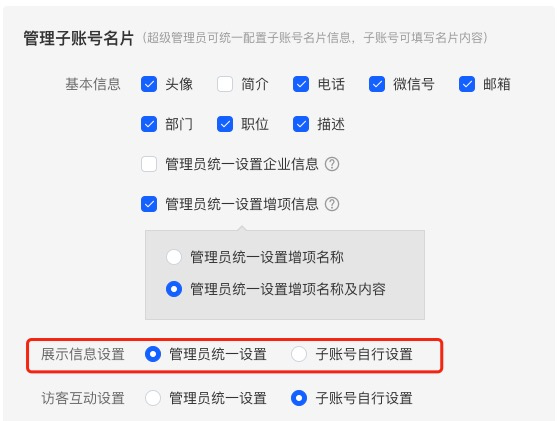Viewport: 557px width, 421px height.
Task: Enable the 简介 checkbox
Action: [225, 84]
